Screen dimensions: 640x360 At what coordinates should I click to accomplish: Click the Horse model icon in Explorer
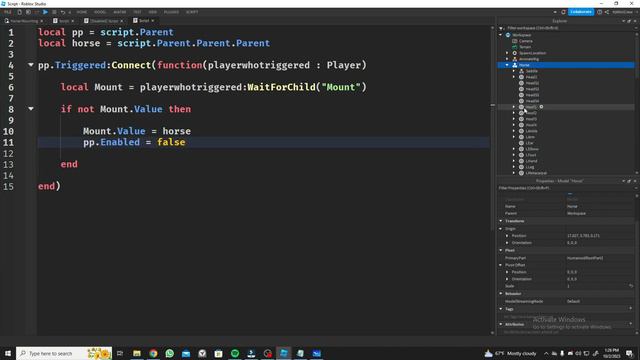click(515, 65)
